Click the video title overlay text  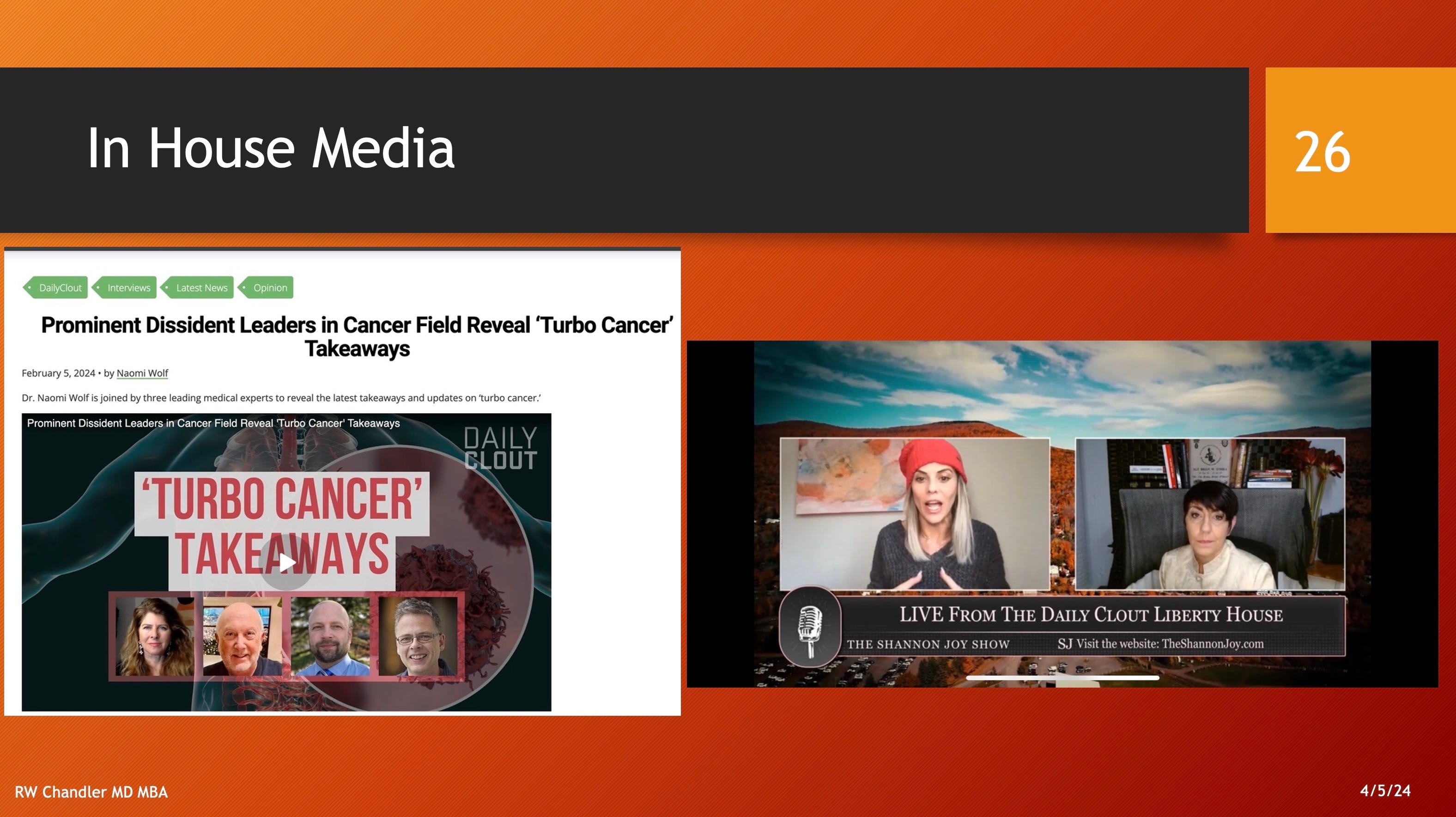point(214,423)
